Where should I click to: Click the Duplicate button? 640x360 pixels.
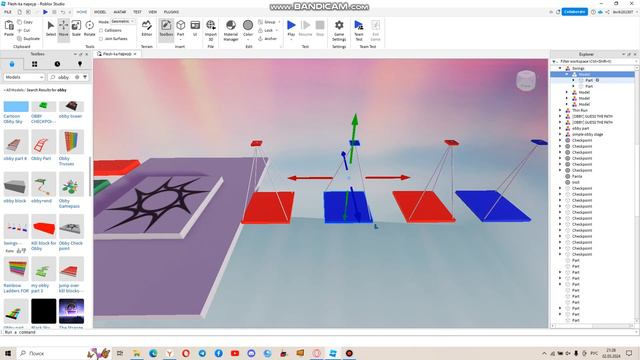[29, 39]
